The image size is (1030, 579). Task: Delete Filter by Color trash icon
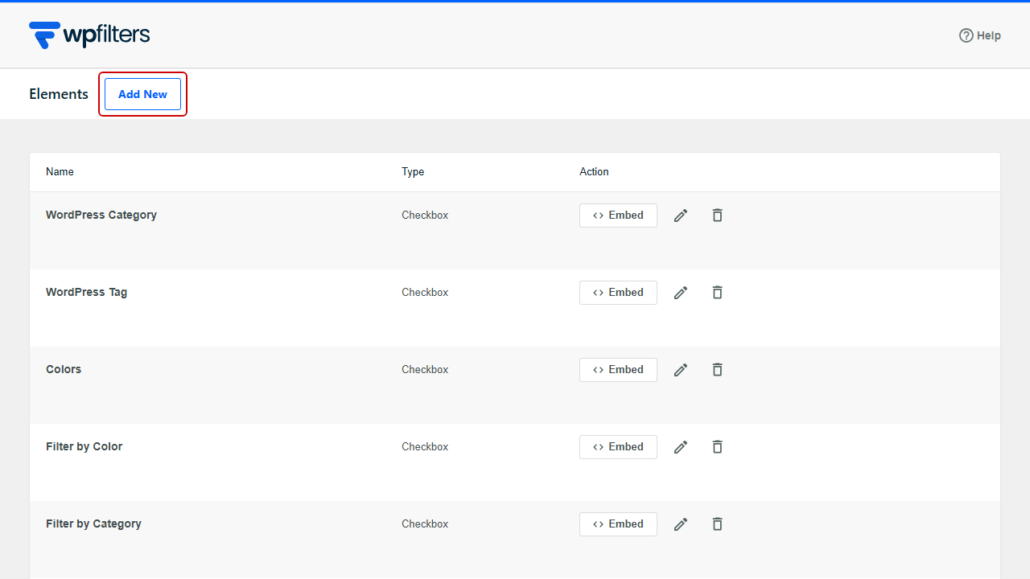[717, 446]
